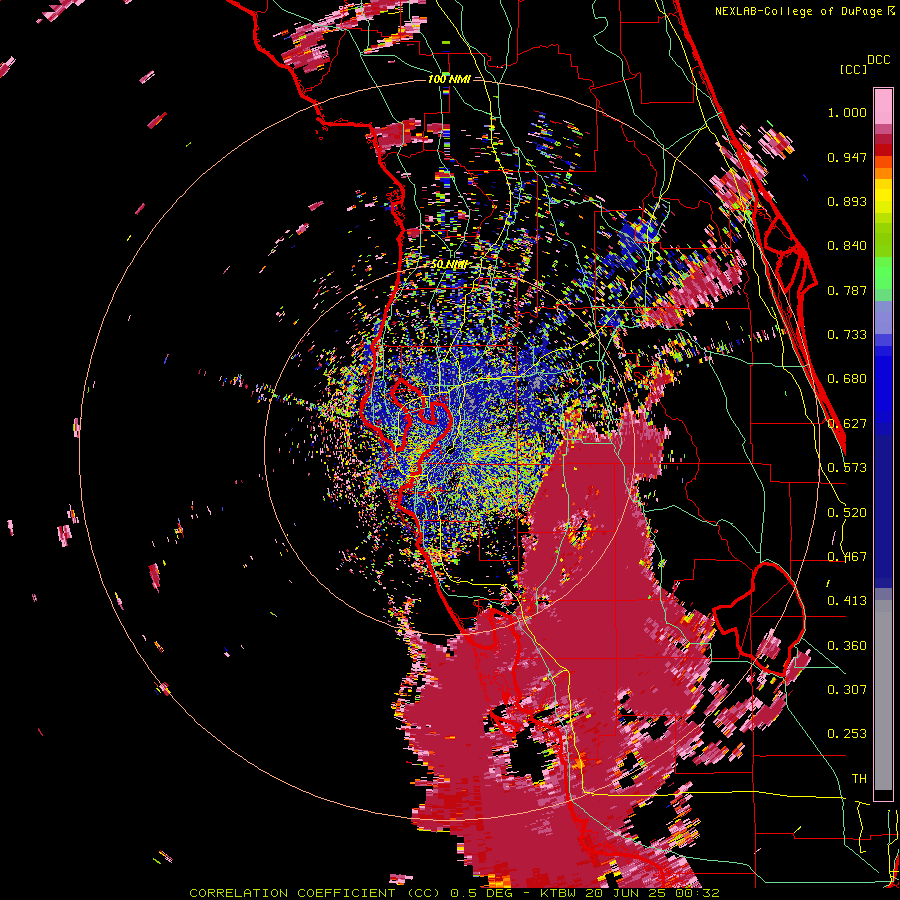This screenshot has height=900, width=900.
Task: Select the 0.840 scale value
Action: tap(847, 246)
